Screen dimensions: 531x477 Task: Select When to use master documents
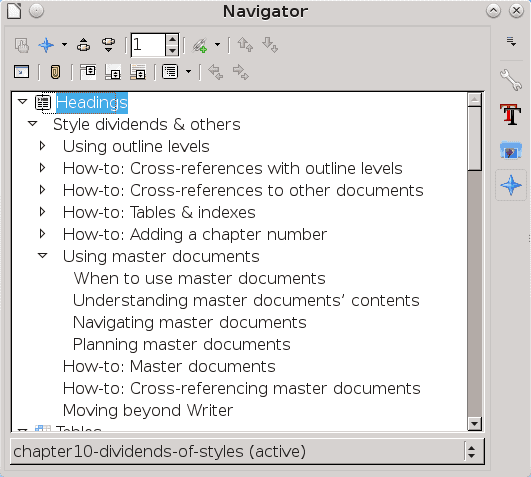(x=199, y=279)
